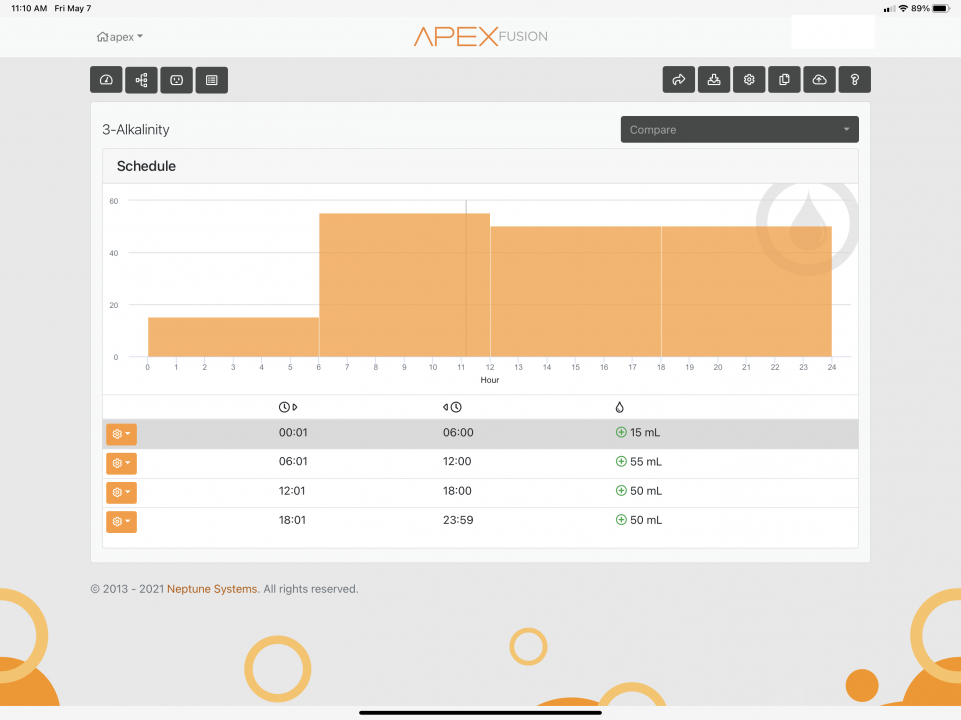
Task: Click the green plus beside 55 mL
Action: pos(621,462)
